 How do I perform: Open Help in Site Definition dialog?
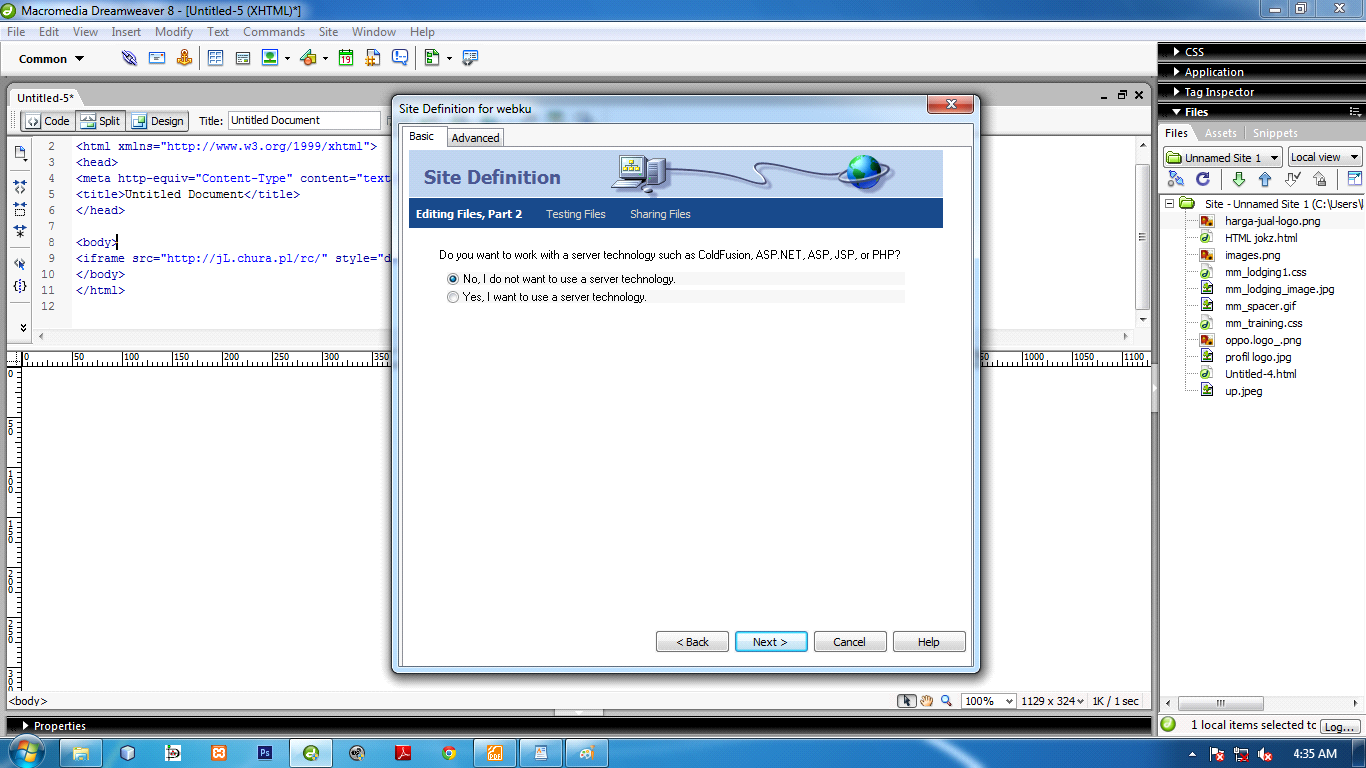(929, 642)
